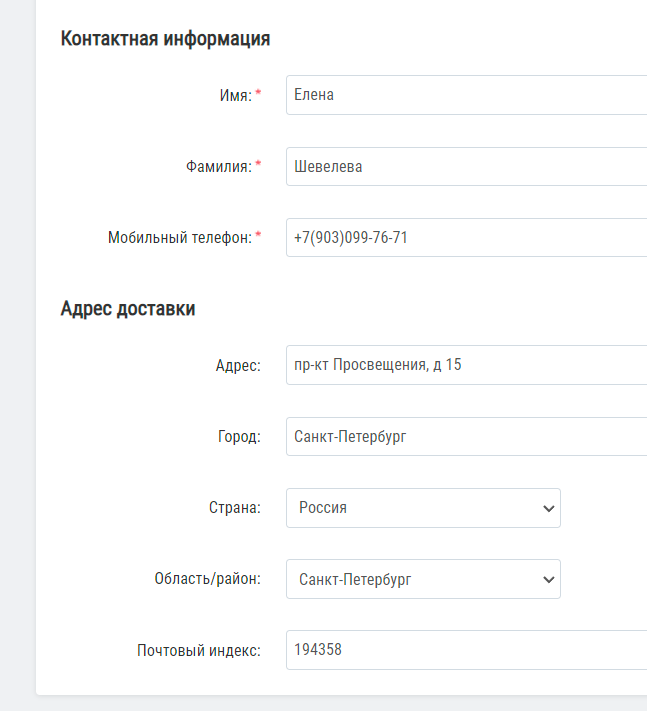This screenshot has height=711, width=647.
Task: Open the Страна dropdown showing Россия
Action: pos(423,508)
